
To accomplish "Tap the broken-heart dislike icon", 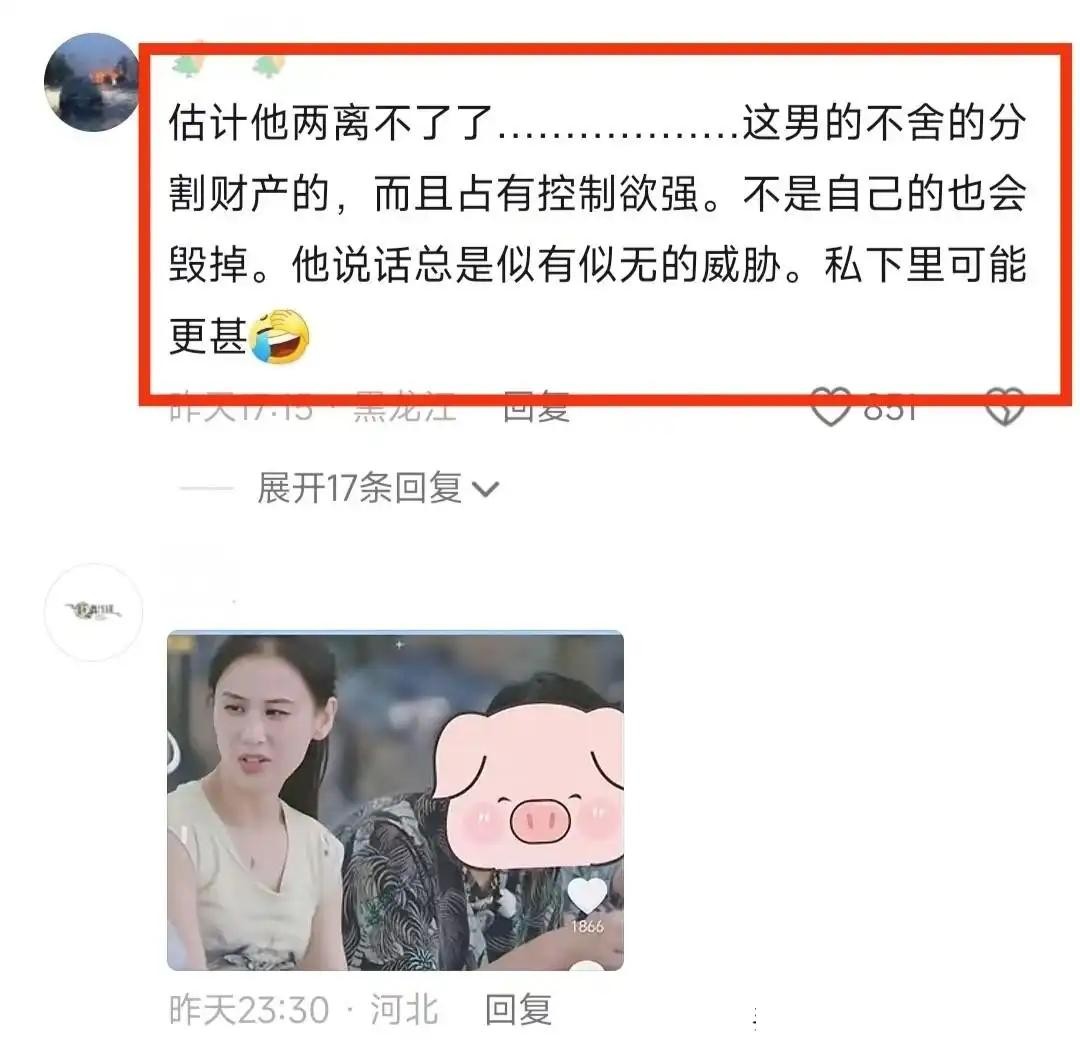I will (x=1004, y=407).
